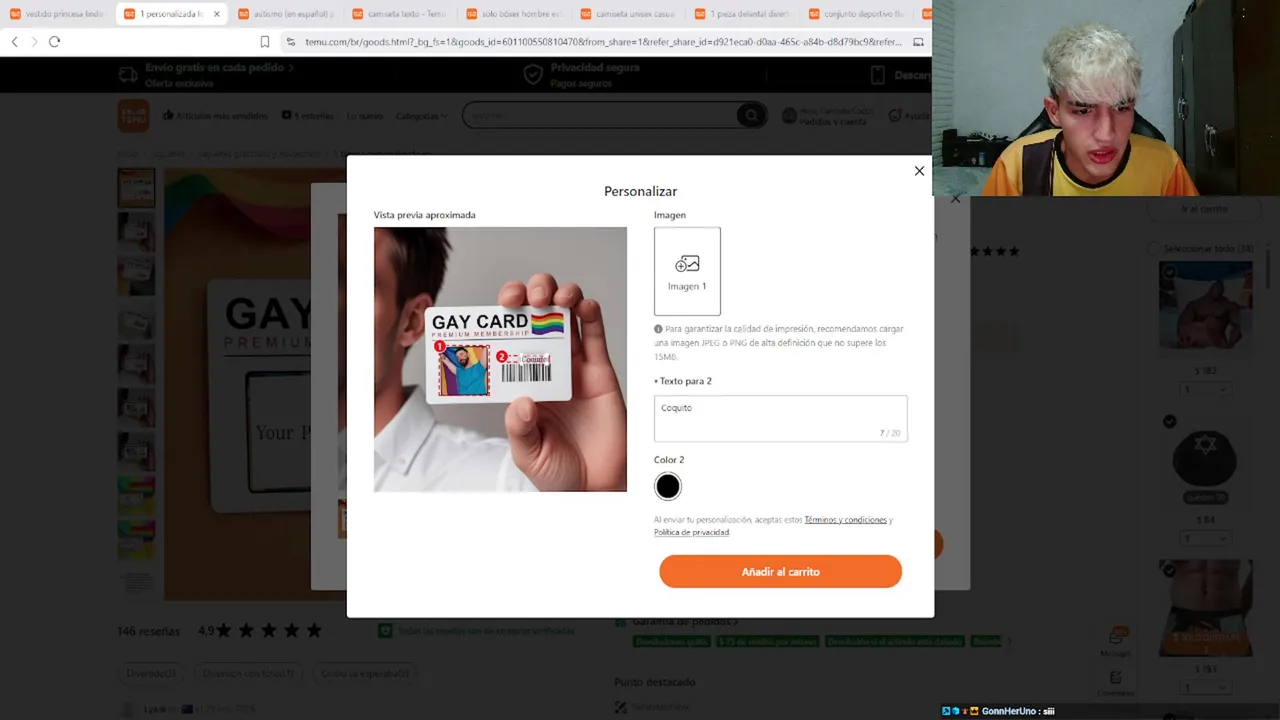This screenshot has height=720, width=1280.
Task: Click the Temu search magnifier icon
Action: coord(749,116)
